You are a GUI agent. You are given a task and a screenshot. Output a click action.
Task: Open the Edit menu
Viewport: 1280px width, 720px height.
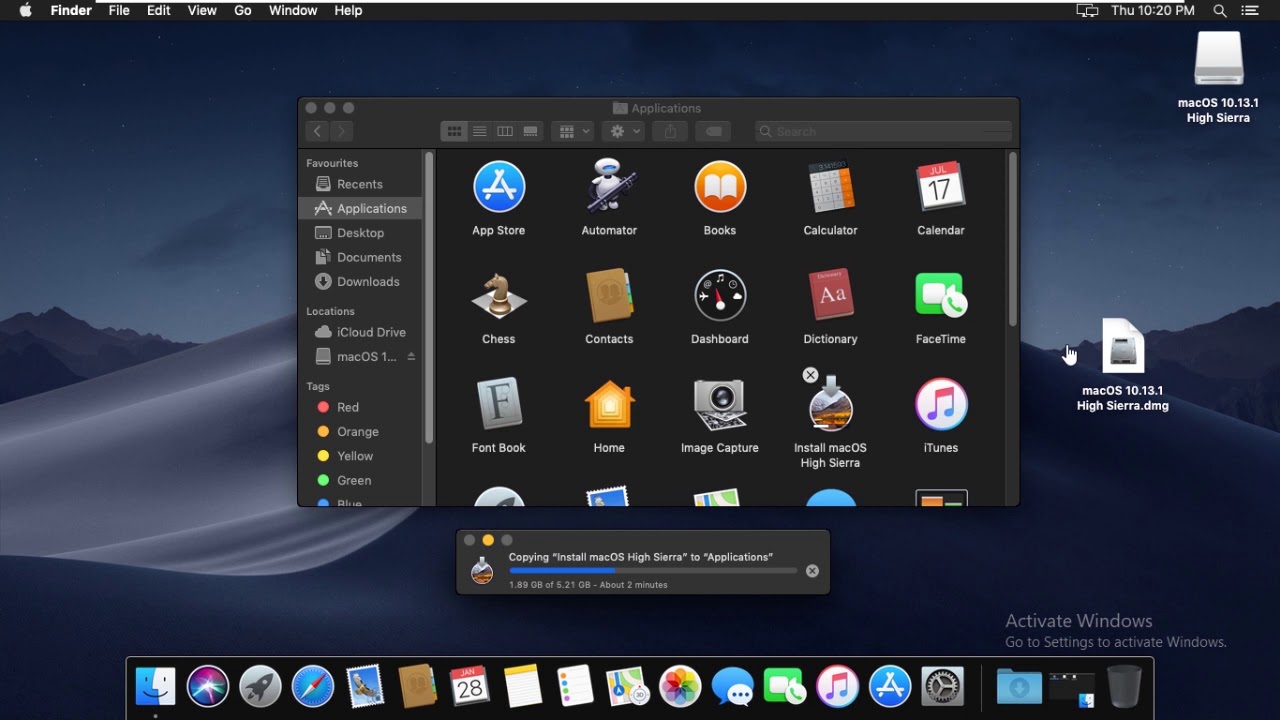coord(158,11)
